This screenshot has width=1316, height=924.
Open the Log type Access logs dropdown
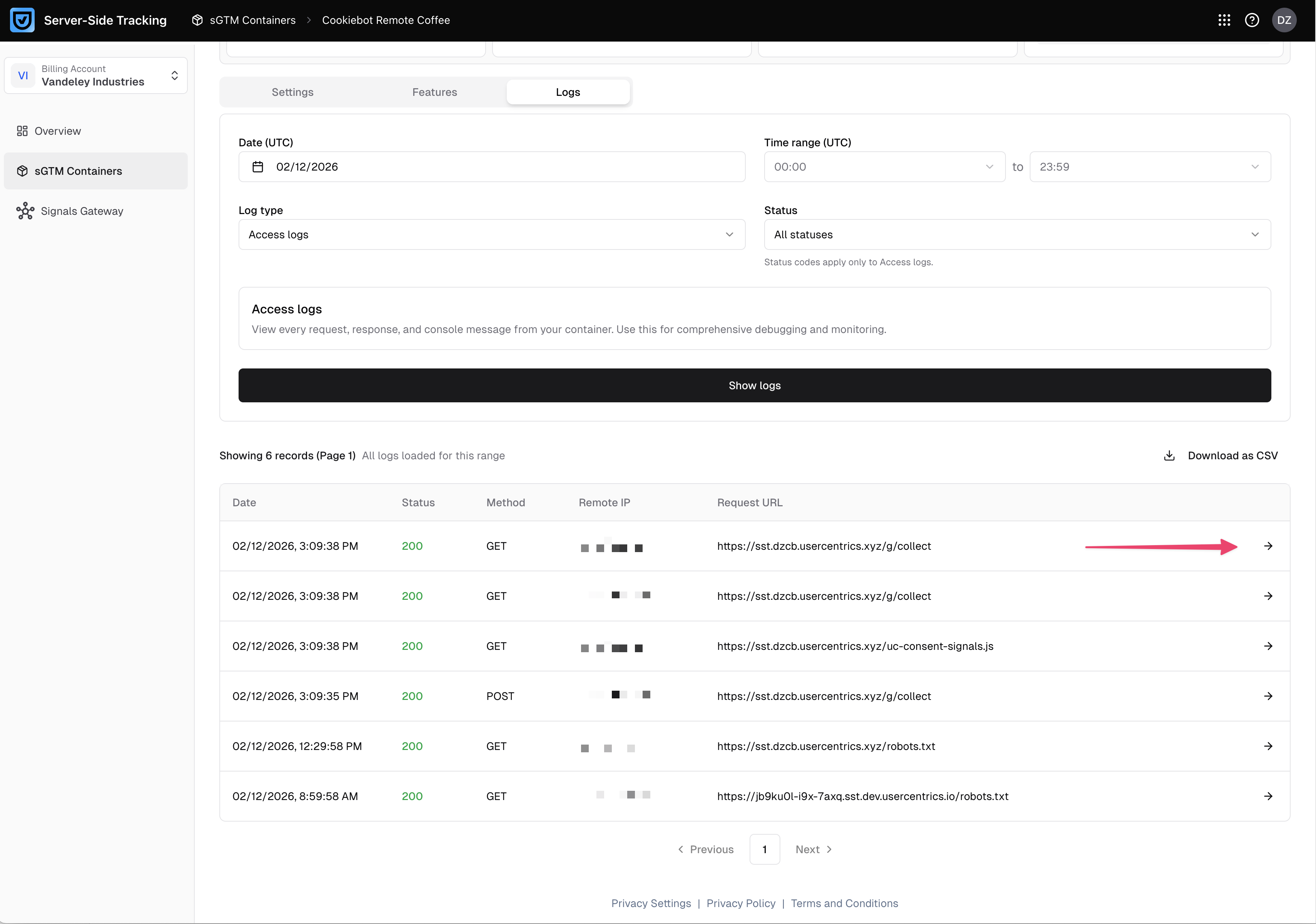point(491,234)
